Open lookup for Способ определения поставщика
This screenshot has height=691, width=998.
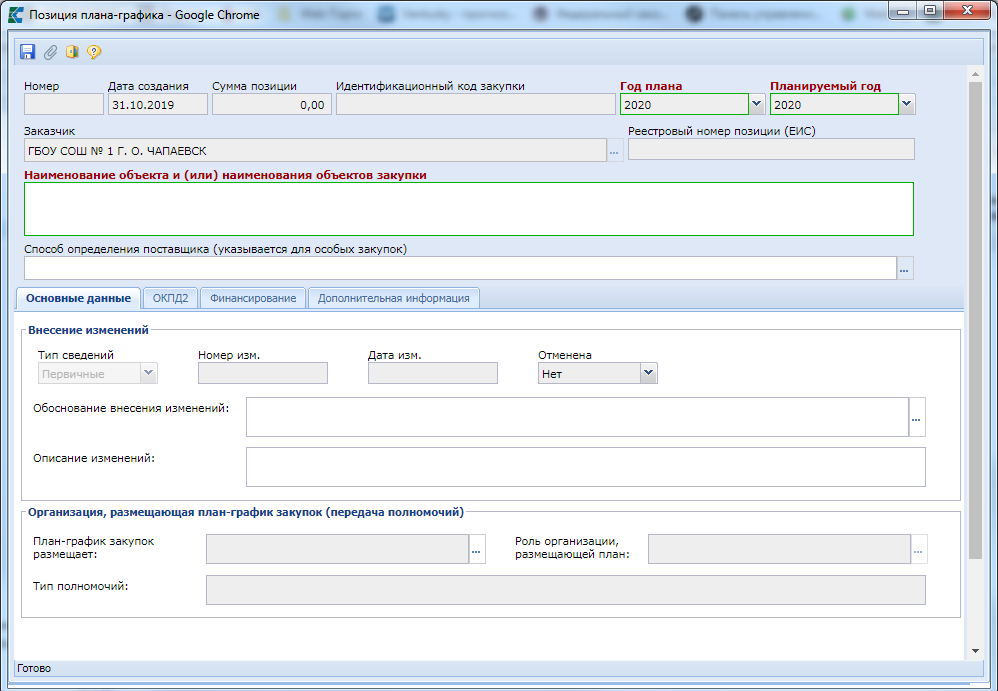pos(905,268)
